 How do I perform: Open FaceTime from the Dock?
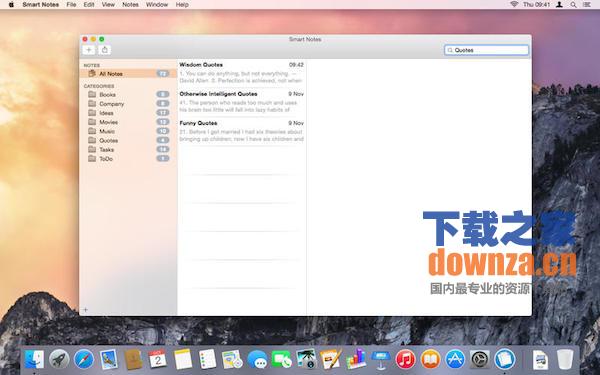[x=282, y=359]
